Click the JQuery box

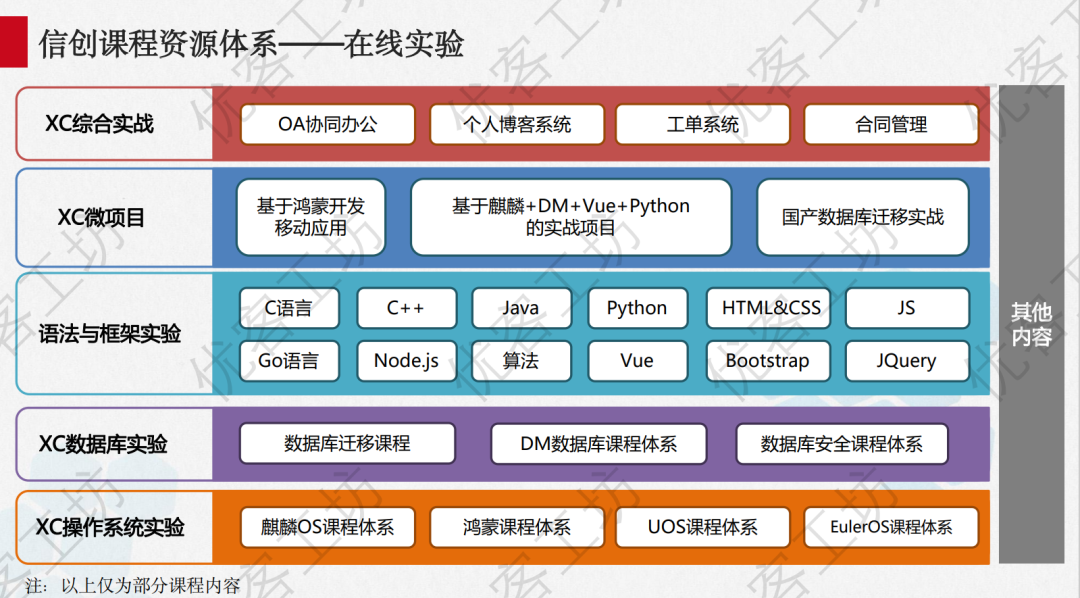point(907,361)
